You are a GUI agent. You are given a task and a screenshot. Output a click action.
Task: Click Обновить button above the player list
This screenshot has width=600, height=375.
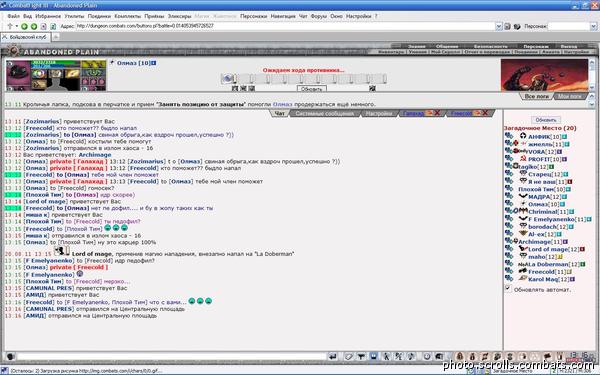pos(546,120)
